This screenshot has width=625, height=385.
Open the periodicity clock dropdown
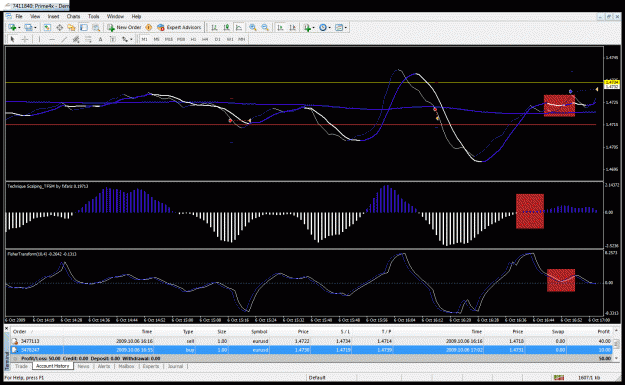pyautogui.click(x=324, y=28)
